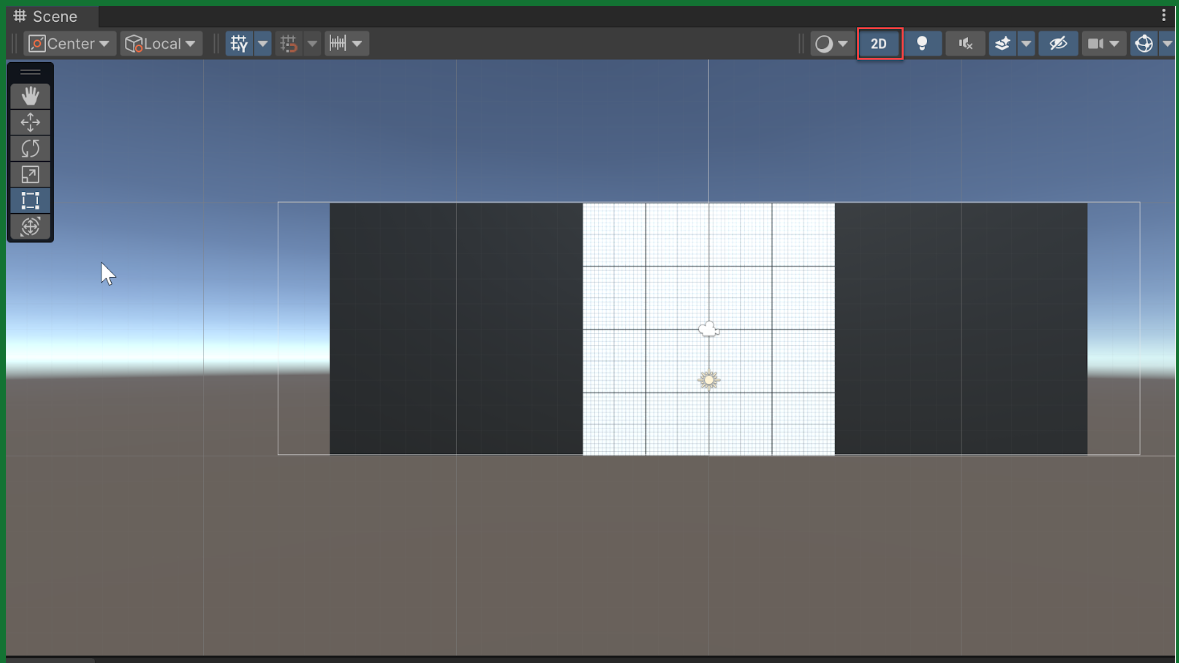The width and height of the screenshot is (1179, 663).
Task: Select the Scale tool
Action: [x=30, y=175]
